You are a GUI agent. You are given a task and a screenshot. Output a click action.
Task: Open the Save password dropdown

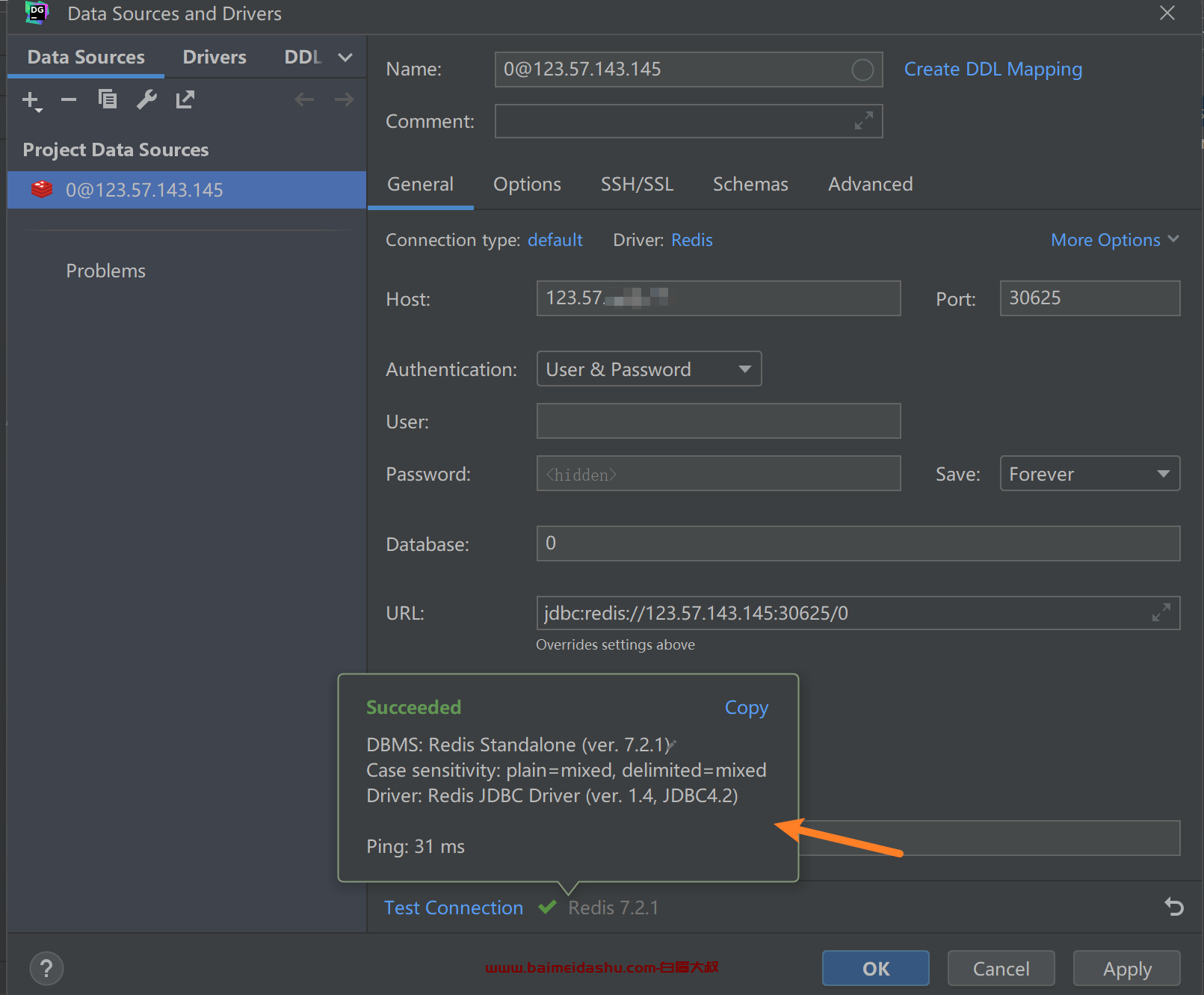pos(1090,474)
